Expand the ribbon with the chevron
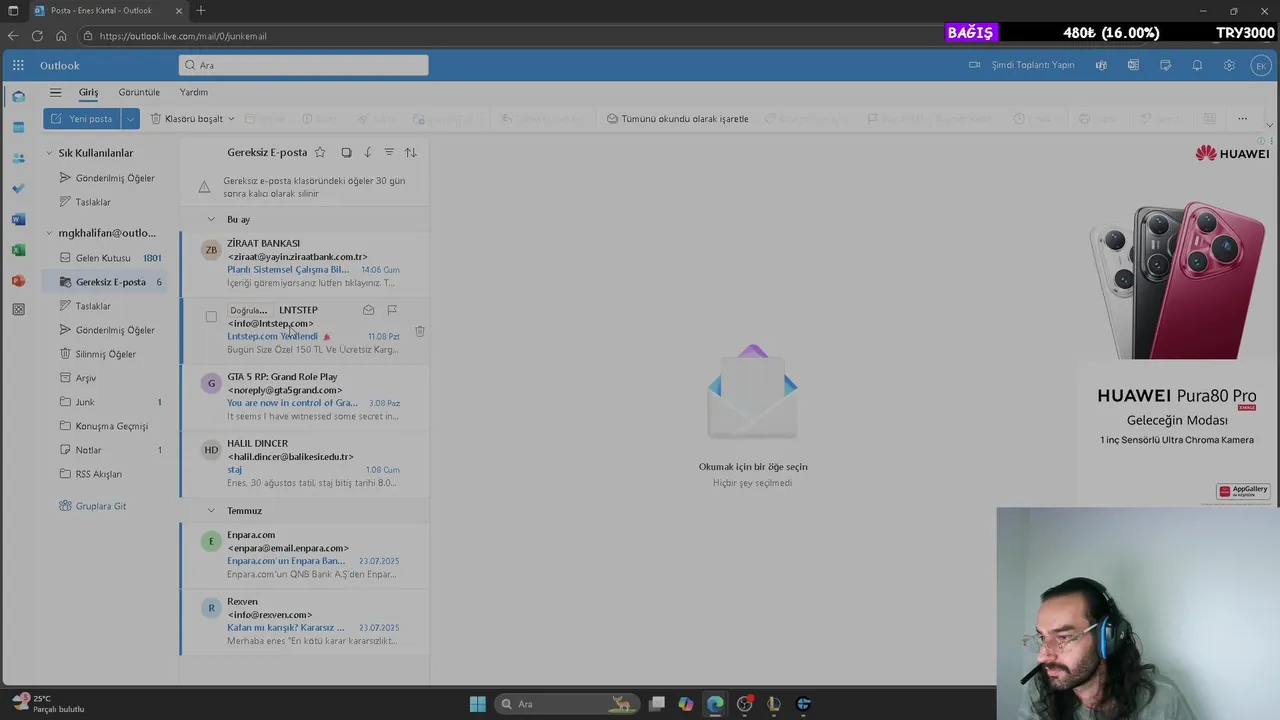Viewport: 1280px width, 720px height. (1270, 126)
